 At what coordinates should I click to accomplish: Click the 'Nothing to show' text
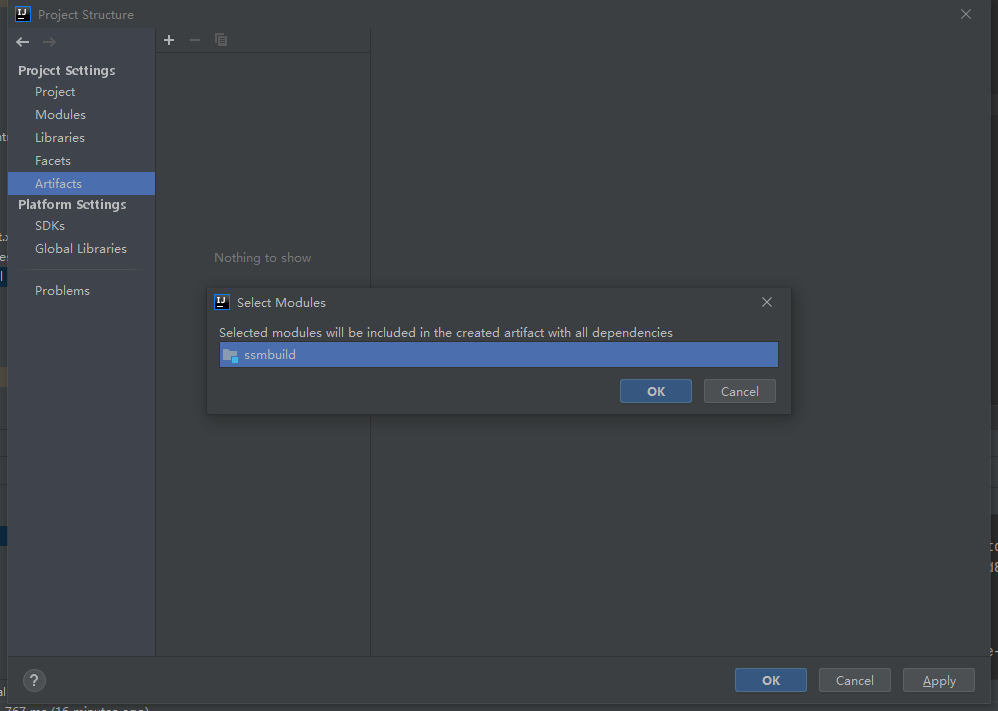click(262, 258)
